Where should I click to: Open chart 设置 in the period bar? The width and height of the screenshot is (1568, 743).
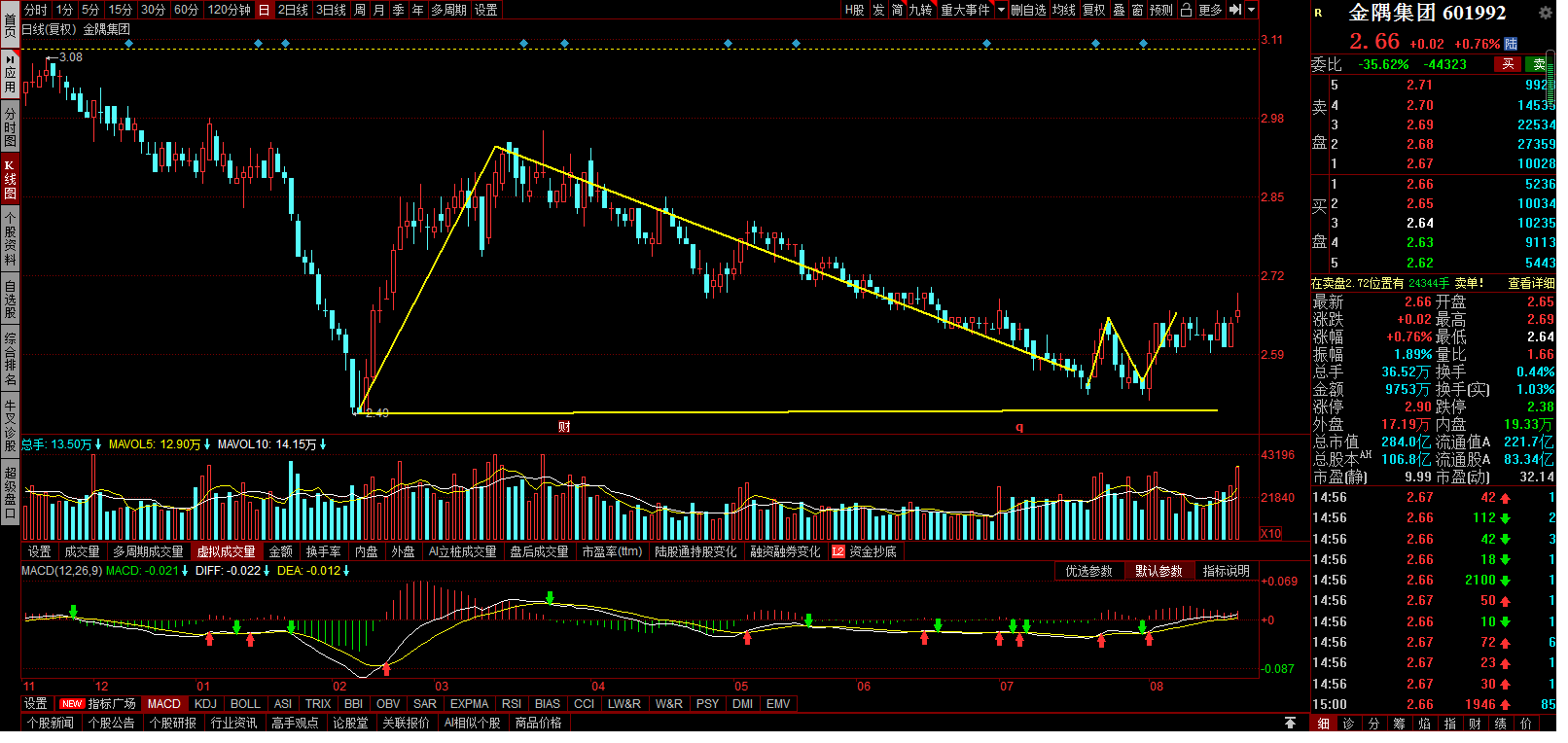486,10
